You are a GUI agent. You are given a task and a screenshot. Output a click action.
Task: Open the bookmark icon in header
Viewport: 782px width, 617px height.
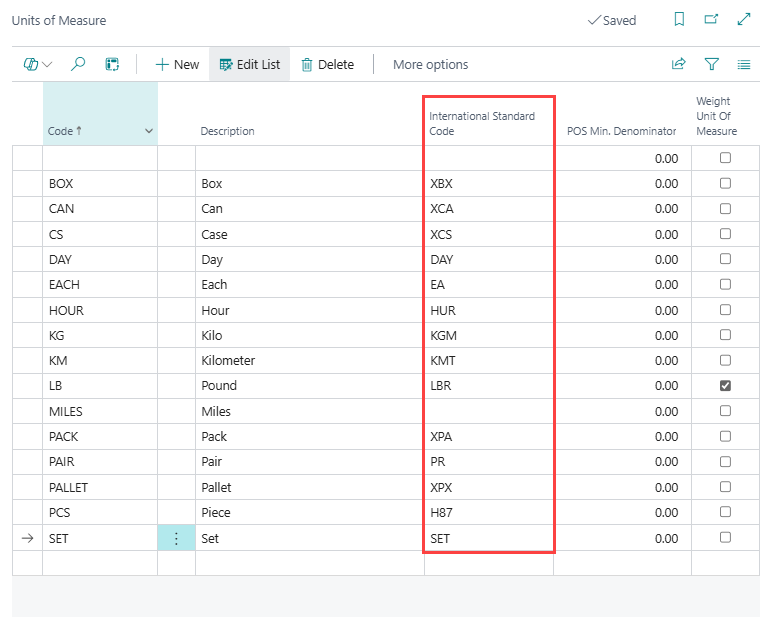pos(679,19)
